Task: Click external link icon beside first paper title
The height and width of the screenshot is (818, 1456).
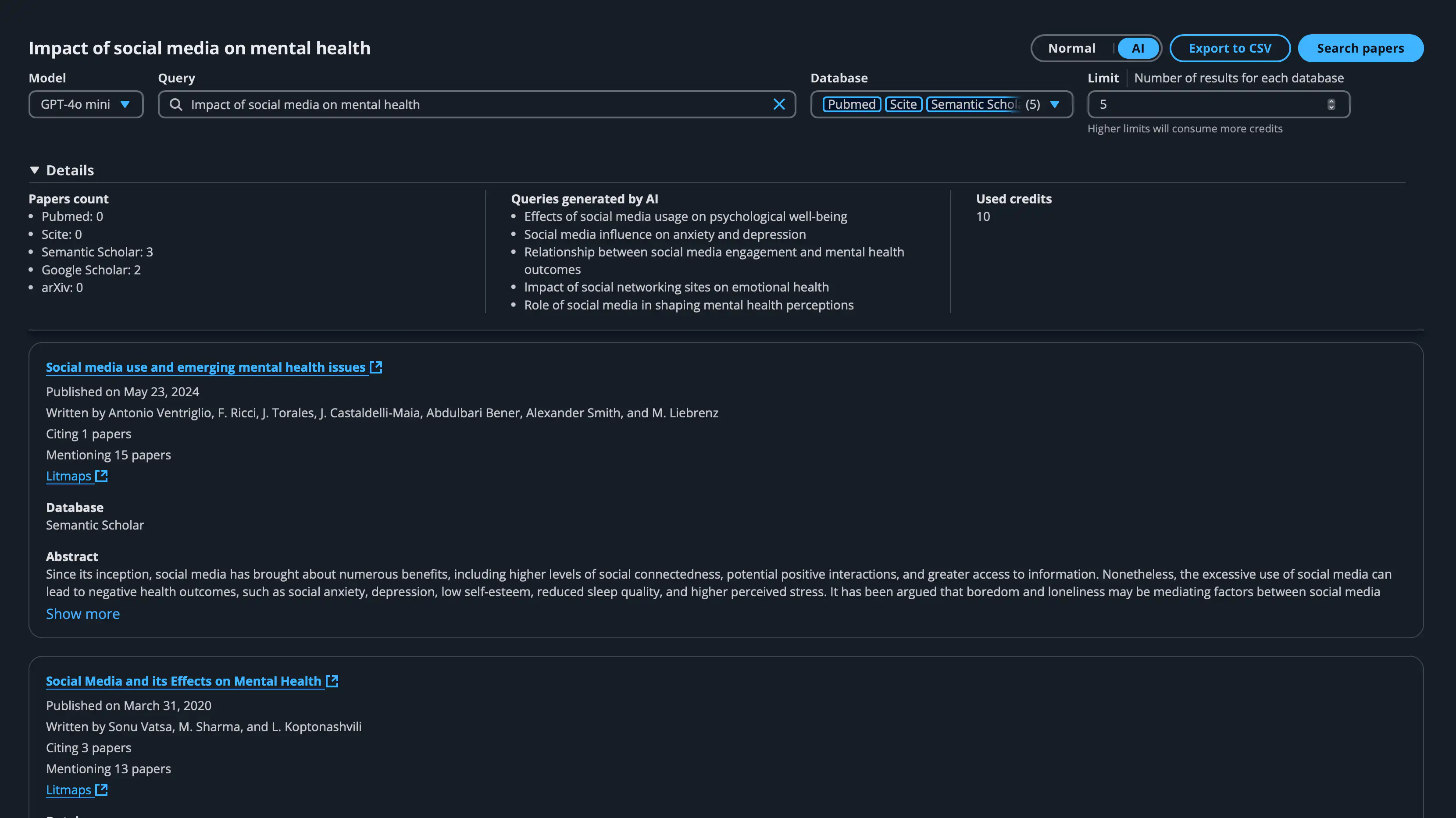Action: coord(376,367)
